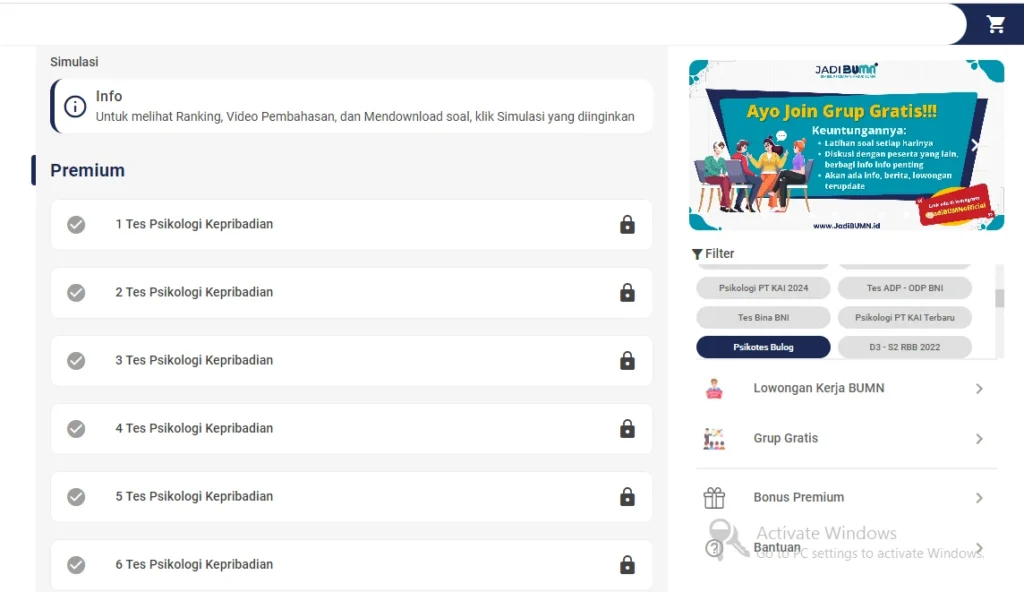The height and width of the screenshot is (592, 1024).
Task: Expand Lowongan Kerja BUMN chevron
Action: [979, 389]
